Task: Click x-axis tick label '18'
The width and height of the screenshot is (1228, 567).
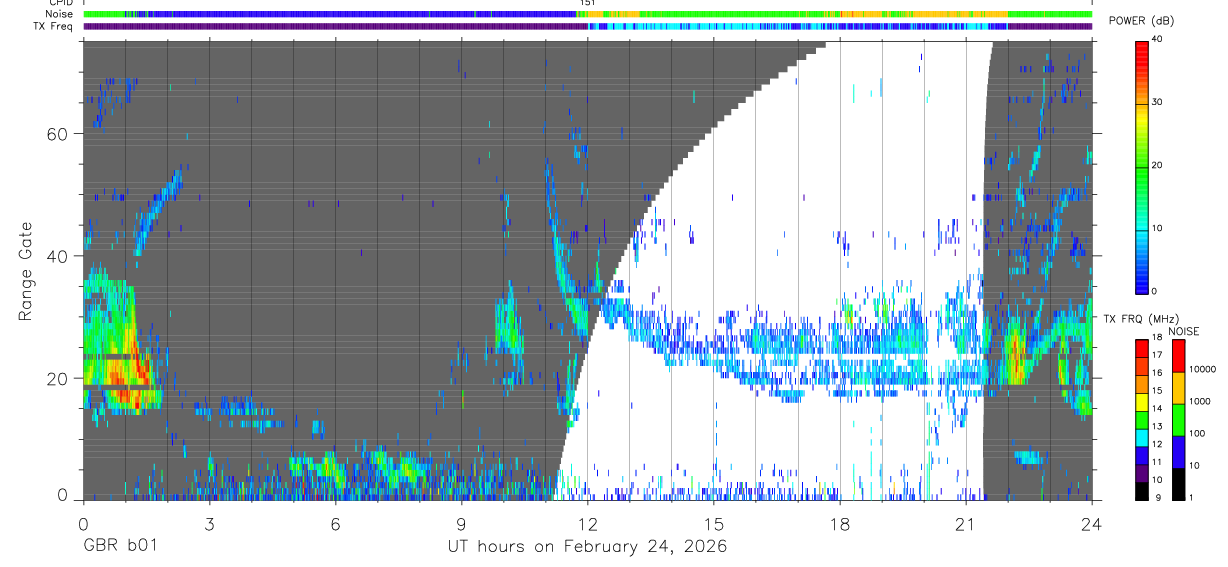Action: pyautogui.click(x=839, y=524)
